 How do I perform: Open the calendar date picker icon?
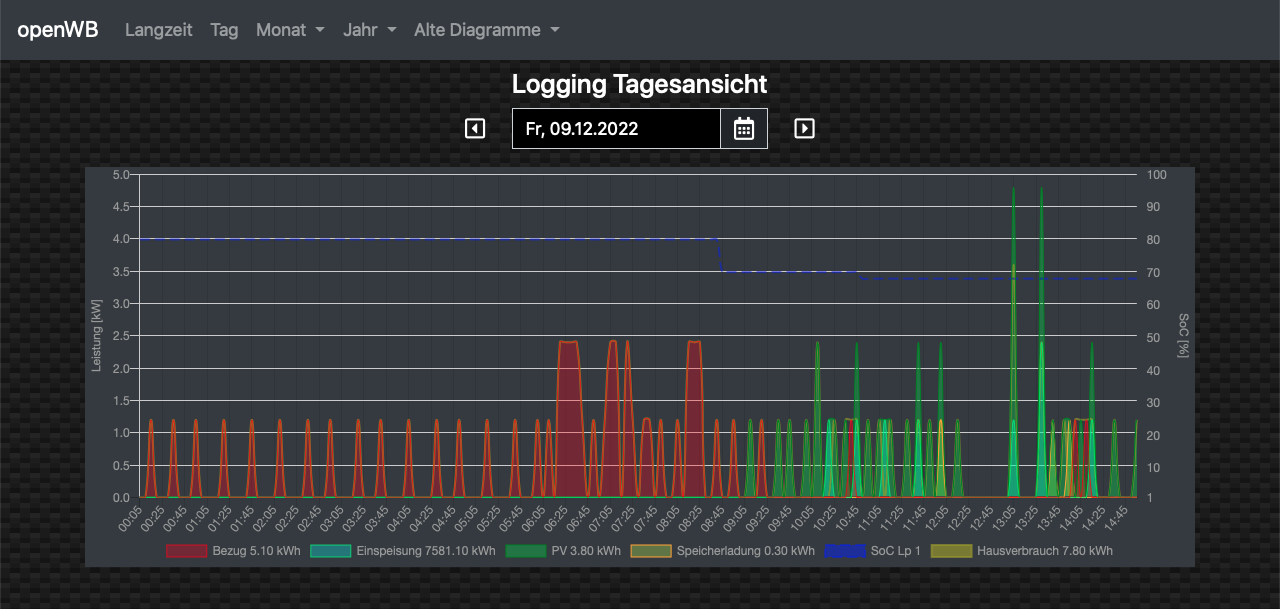pos(743,128)
